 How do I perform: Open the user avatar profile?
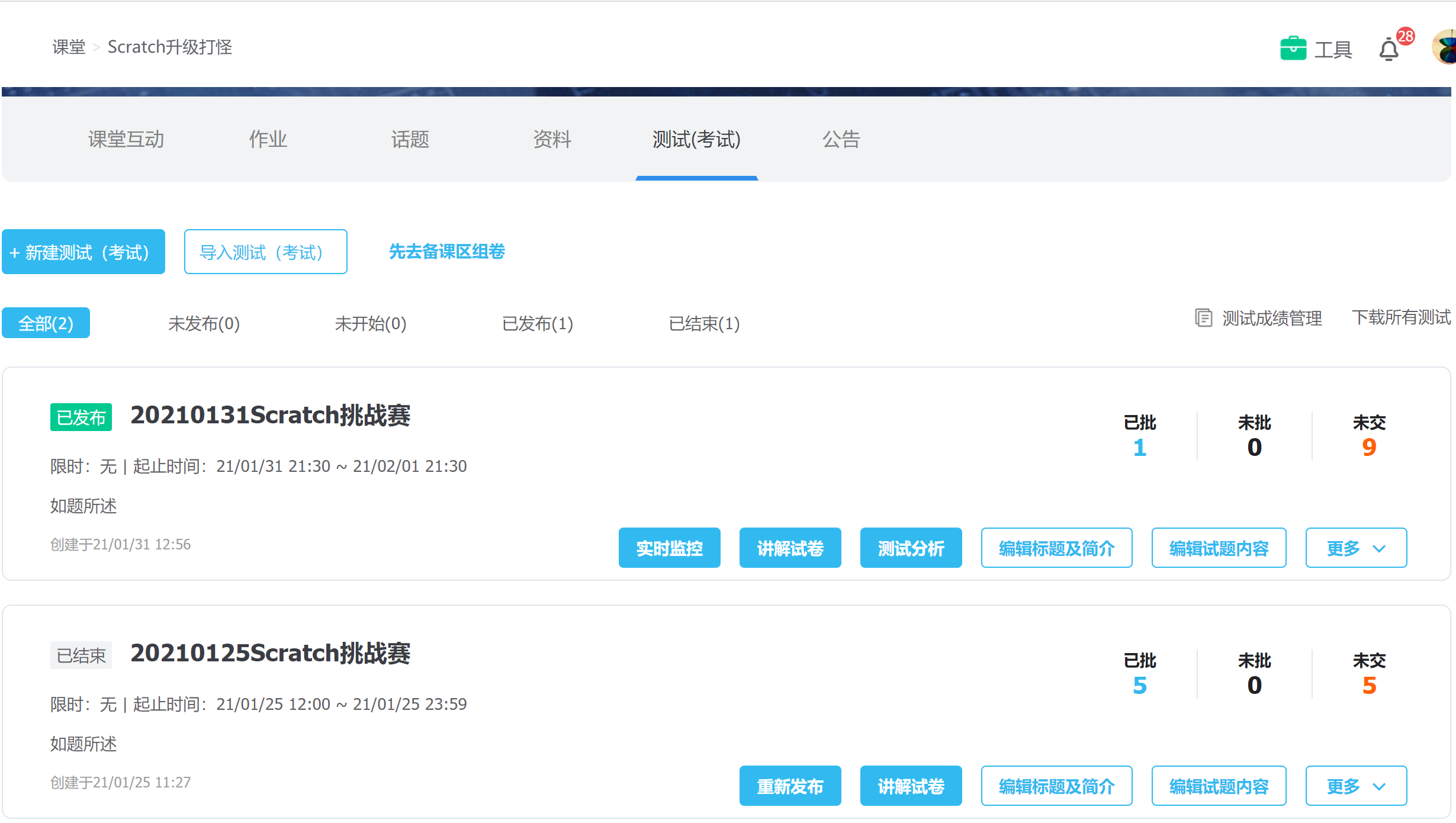click(x=1445, y=47)
